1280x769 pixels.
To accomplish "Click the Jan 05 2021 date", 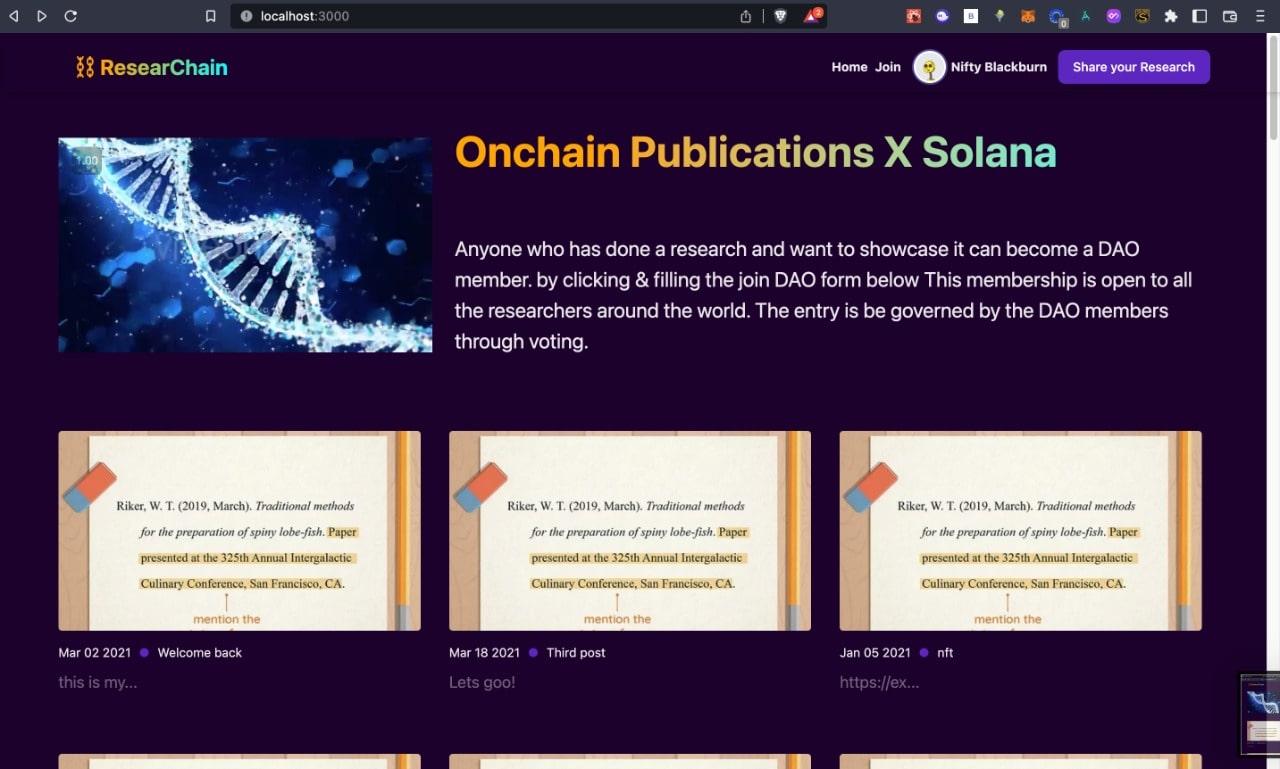I will click(875, 653).
